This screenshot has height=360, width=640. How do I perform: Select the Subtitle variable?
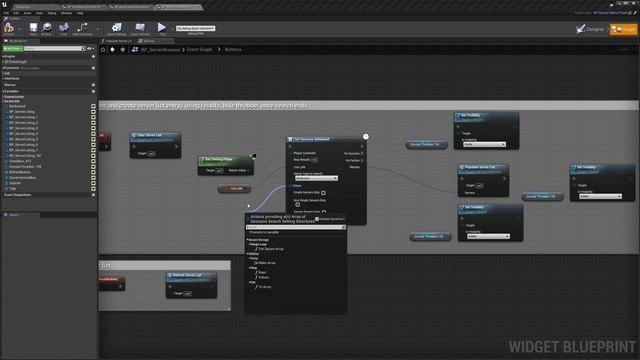[15, 183]
